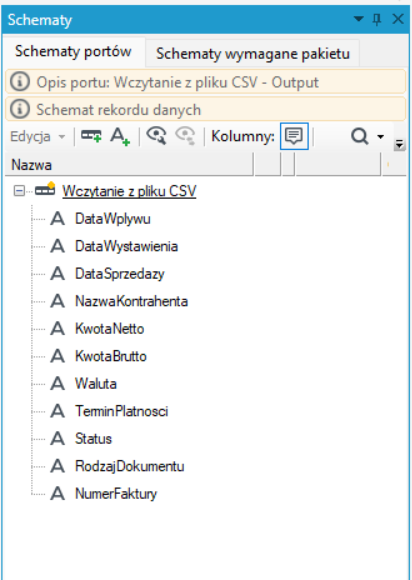
Task: Collapse the Wczytanie z pliku CSV node
Action: click(x=19, y=191)
